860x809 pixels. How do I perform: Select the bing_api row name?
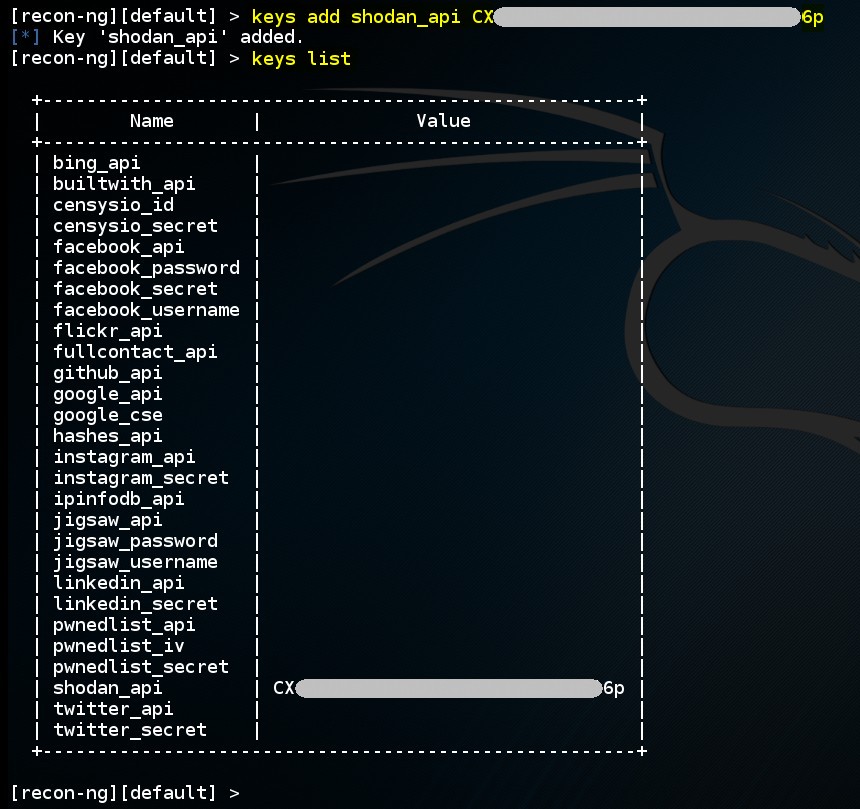point(97,163)
